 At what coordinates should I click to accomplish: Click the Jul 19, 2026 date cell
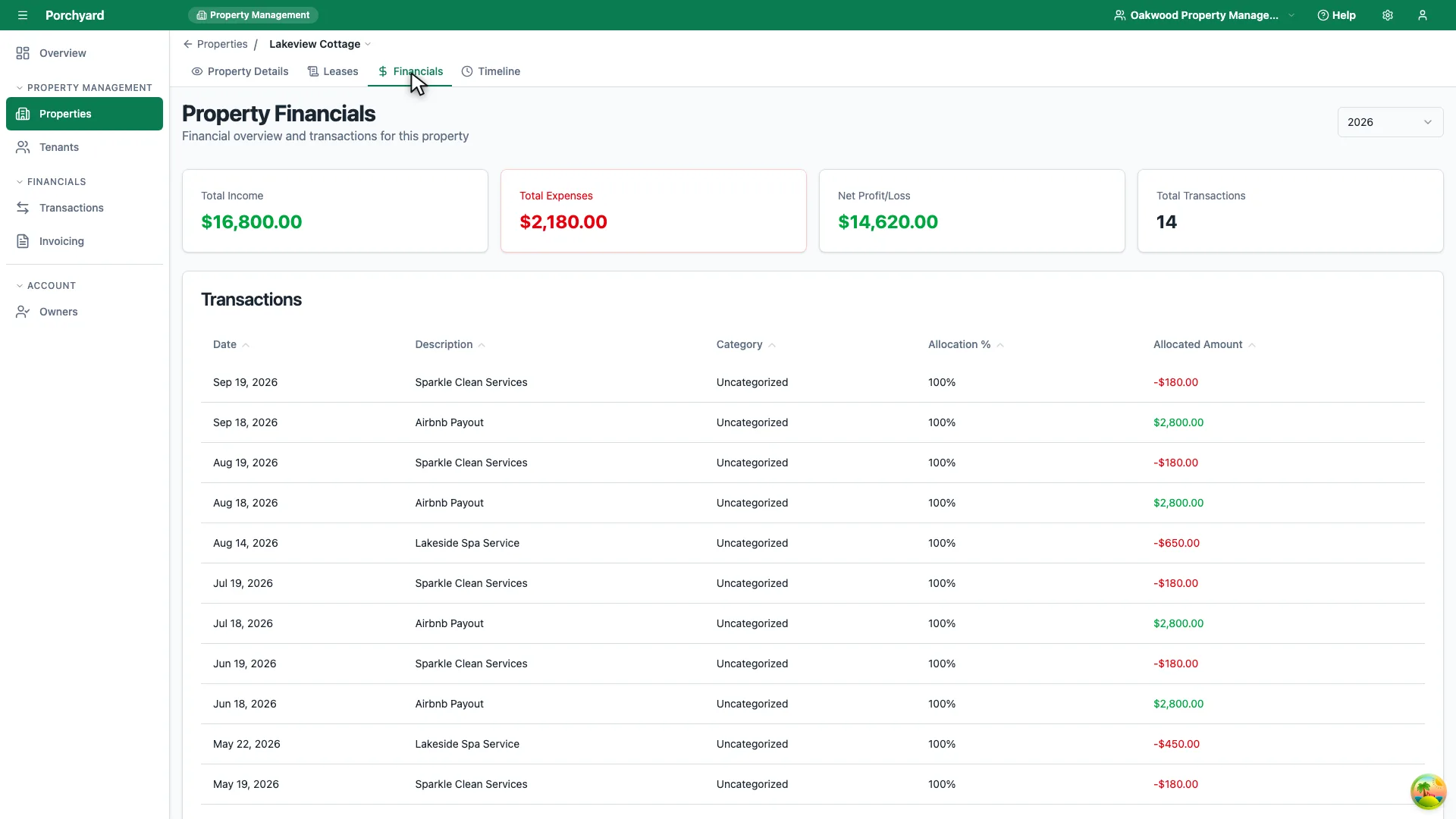click(243, 583)
